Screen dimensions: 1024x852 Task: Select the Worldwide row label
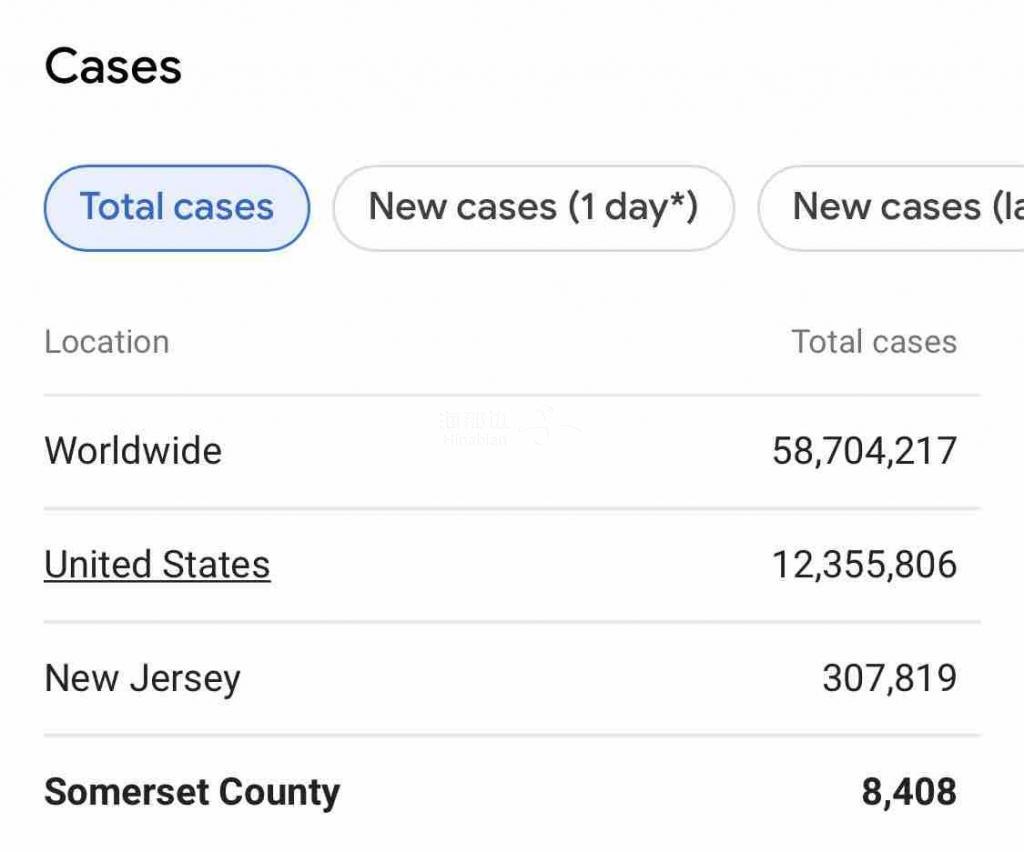coord(133,451)
